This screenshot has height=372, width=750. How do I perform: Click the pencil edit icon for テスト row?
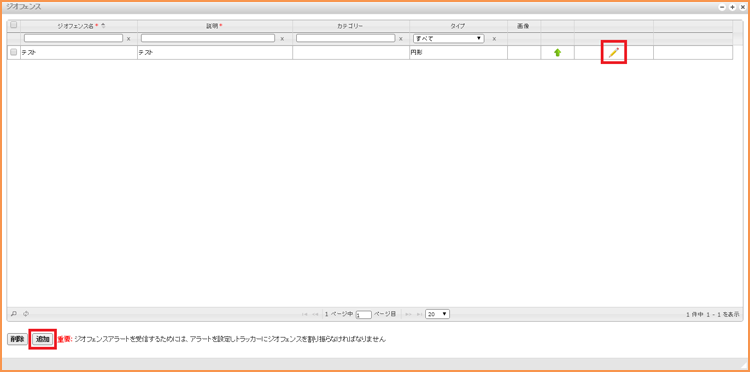[613, 53]
